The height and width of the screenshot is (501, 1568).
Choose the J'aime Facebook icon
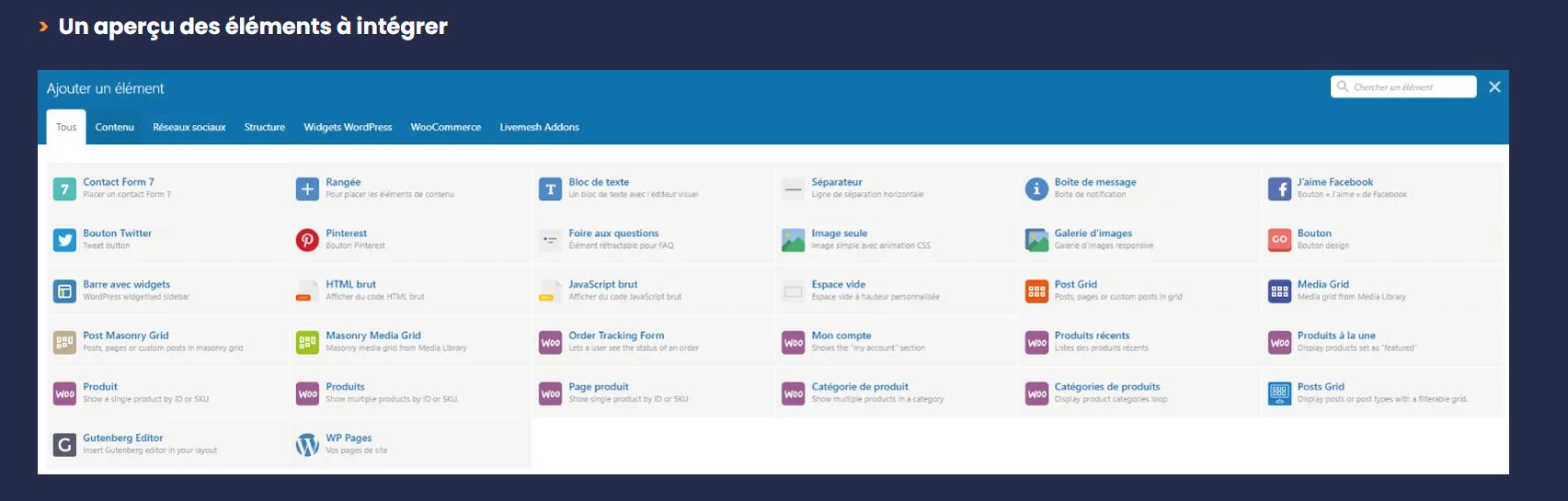(1279, 189)
